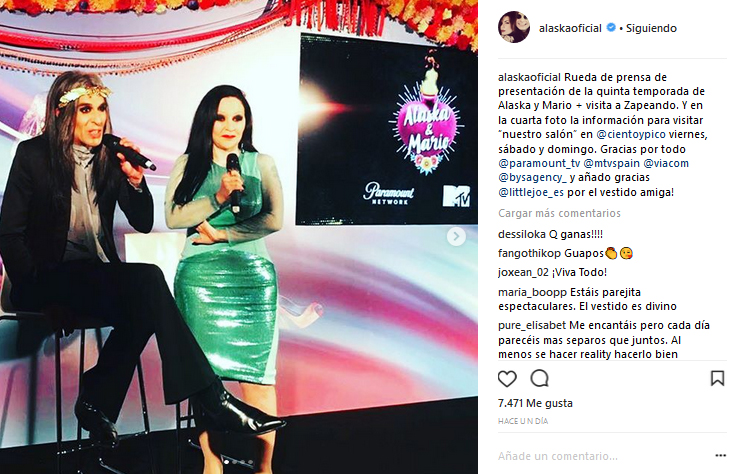Open the three-dot more options menu

click(720, 456)
